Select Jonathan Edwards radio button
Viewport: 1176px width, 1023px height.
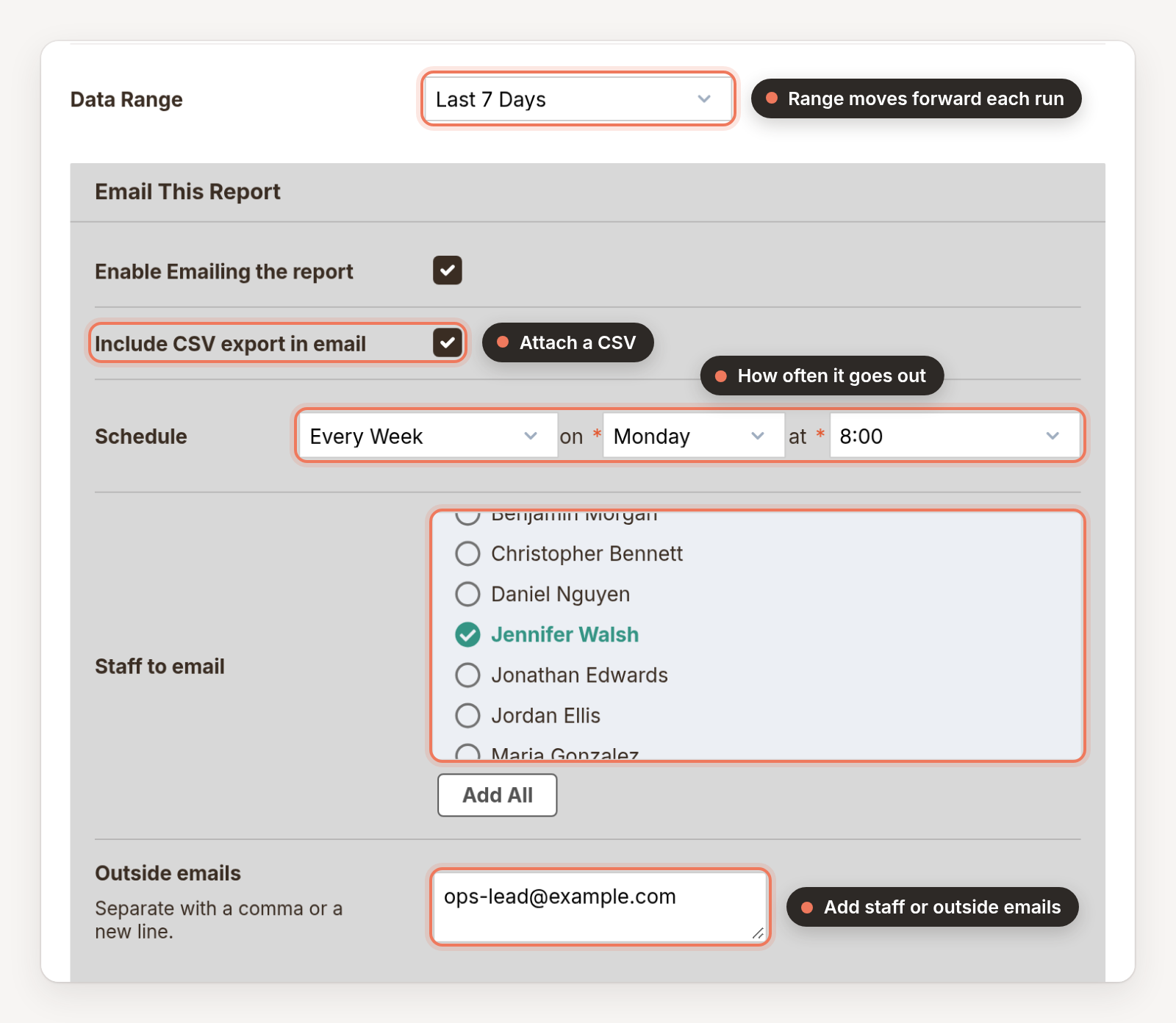467,675
